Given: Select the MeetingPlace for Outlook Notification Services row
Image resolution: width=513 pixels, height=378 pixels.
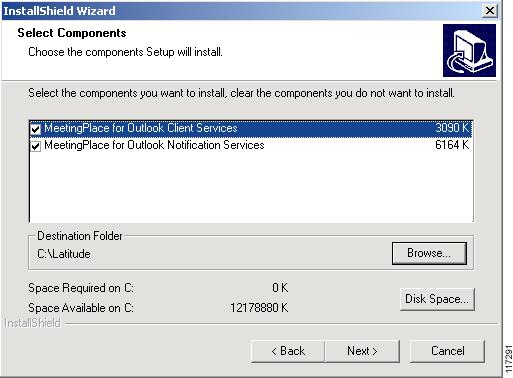Looking at the screenshot, I should click(251, 146).
